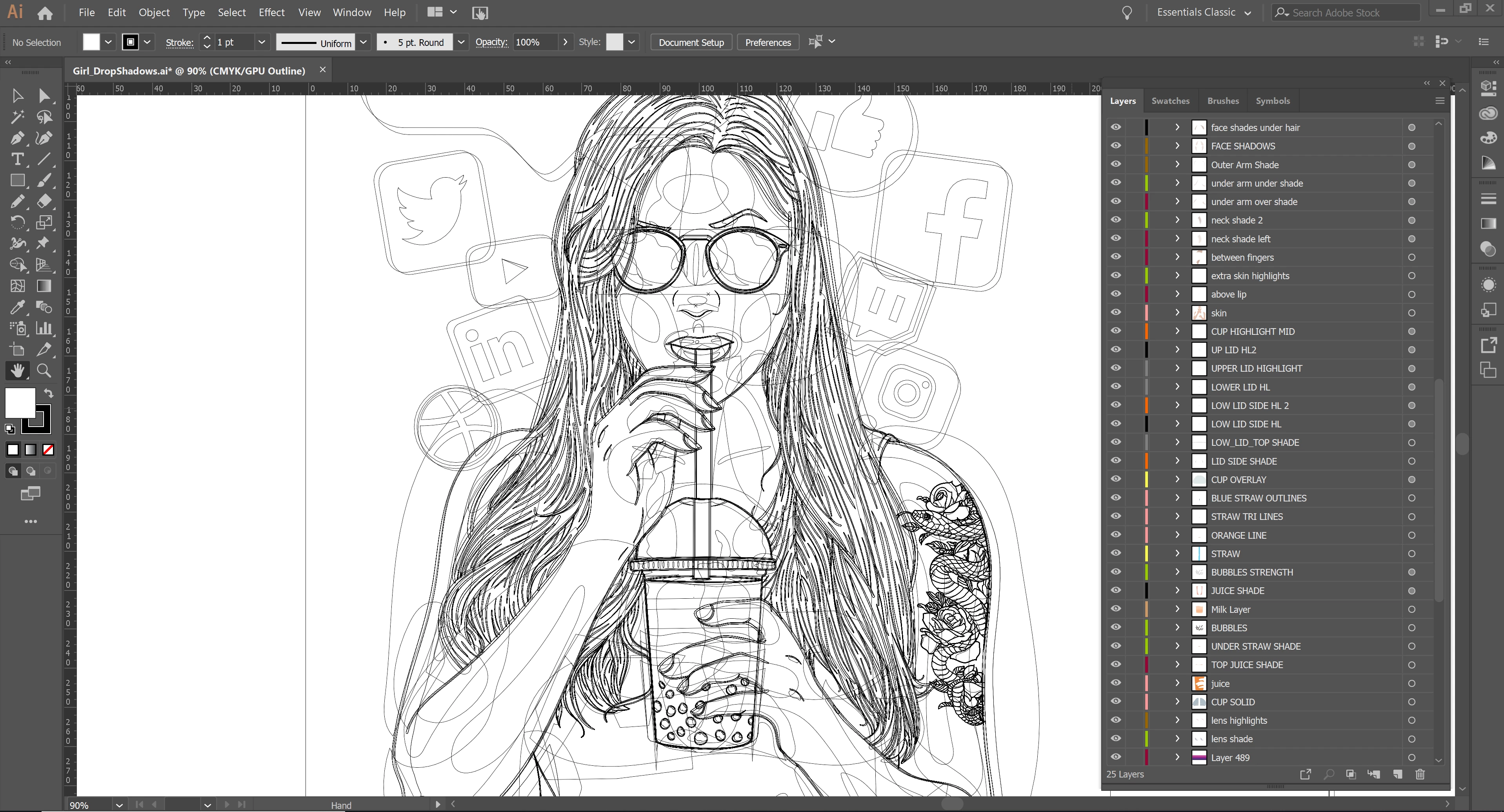
Task: Switch to the Swatches tab
Action: (1170, 100)
